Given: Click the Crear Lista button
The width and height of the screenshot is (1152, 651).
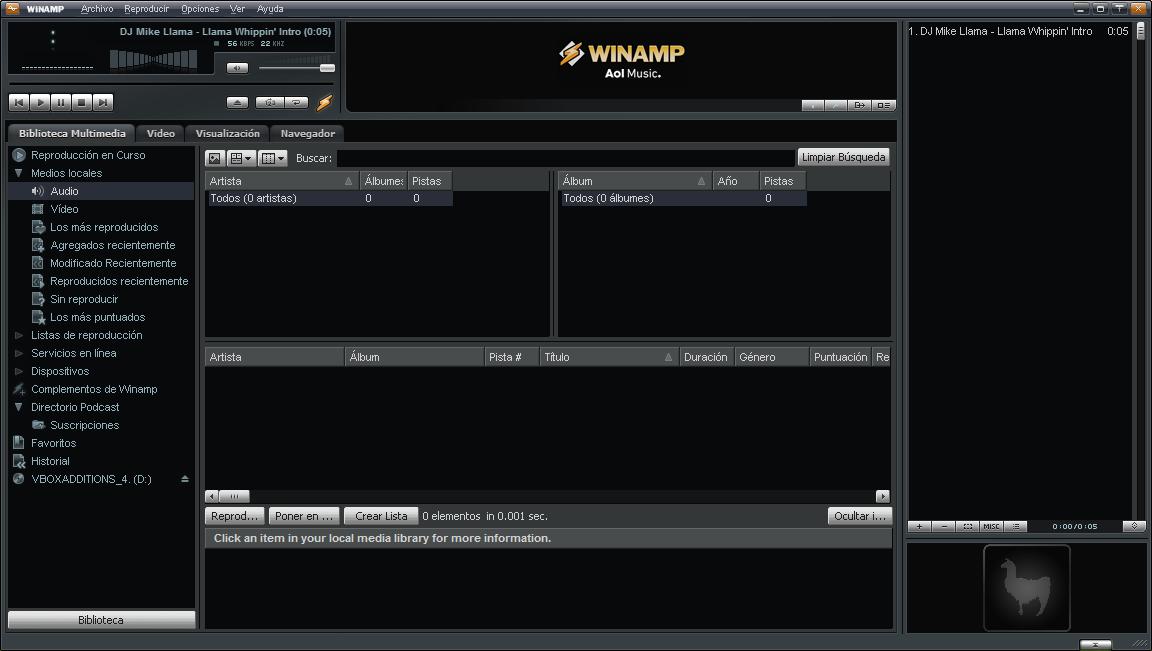Looking at the screenshot, I should [x=381, y=516].
